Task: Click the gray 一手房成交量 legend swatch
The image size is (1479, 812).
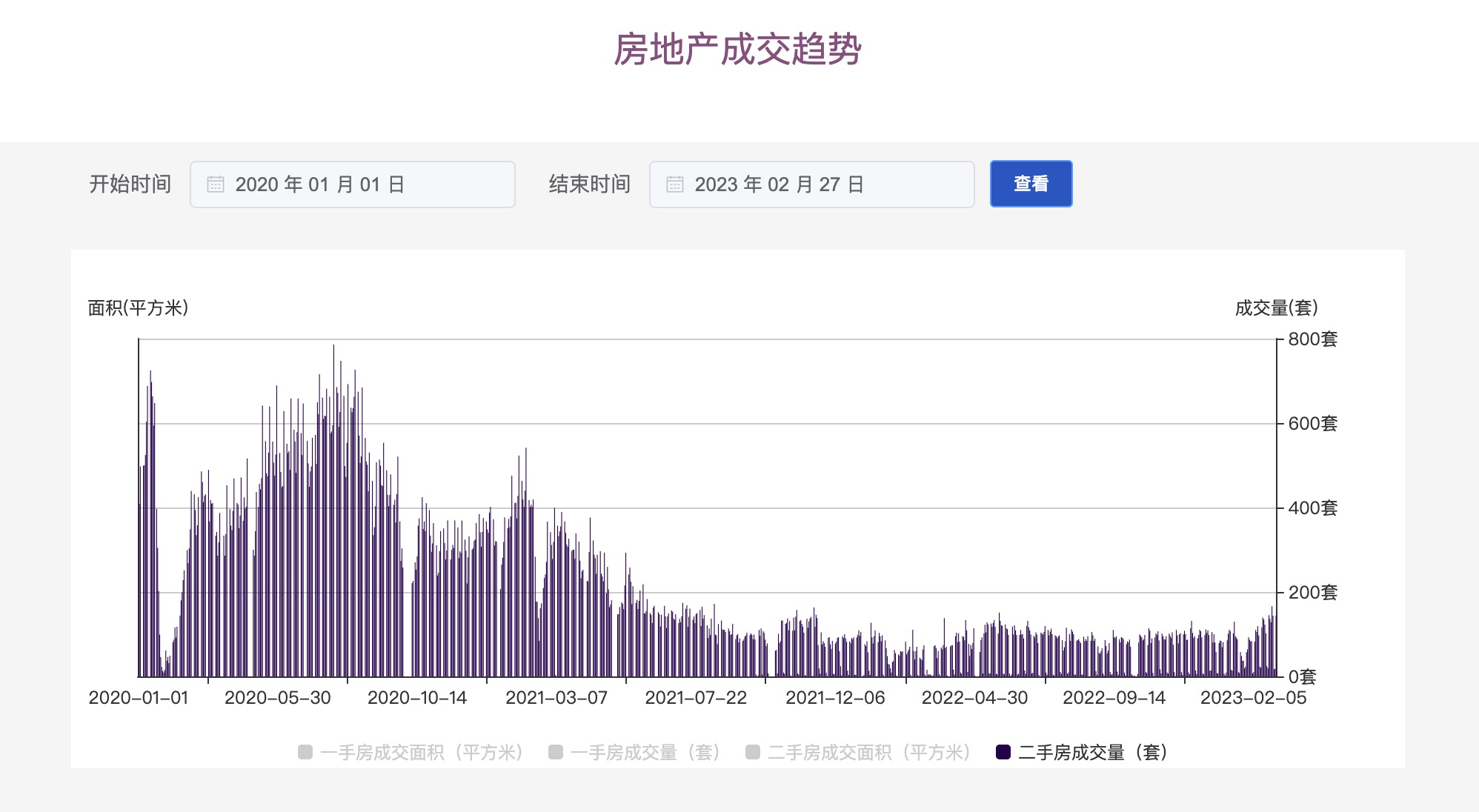Action: coord(555,753)
